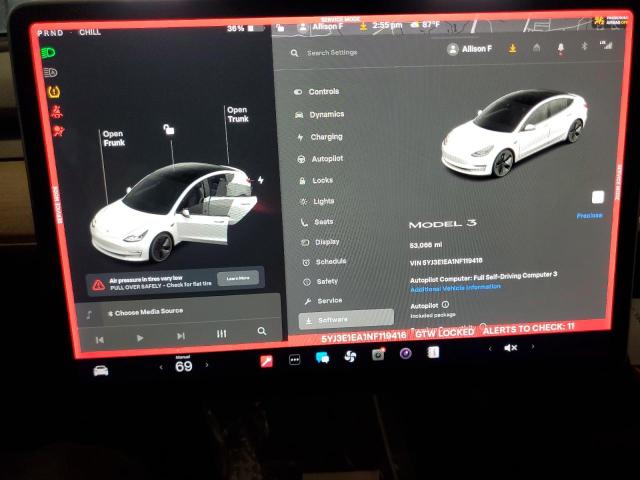The width and height of the screenshot is (640, 480).
Task: Open the media equalizer sliders control
Action: (x=221, y=333)
